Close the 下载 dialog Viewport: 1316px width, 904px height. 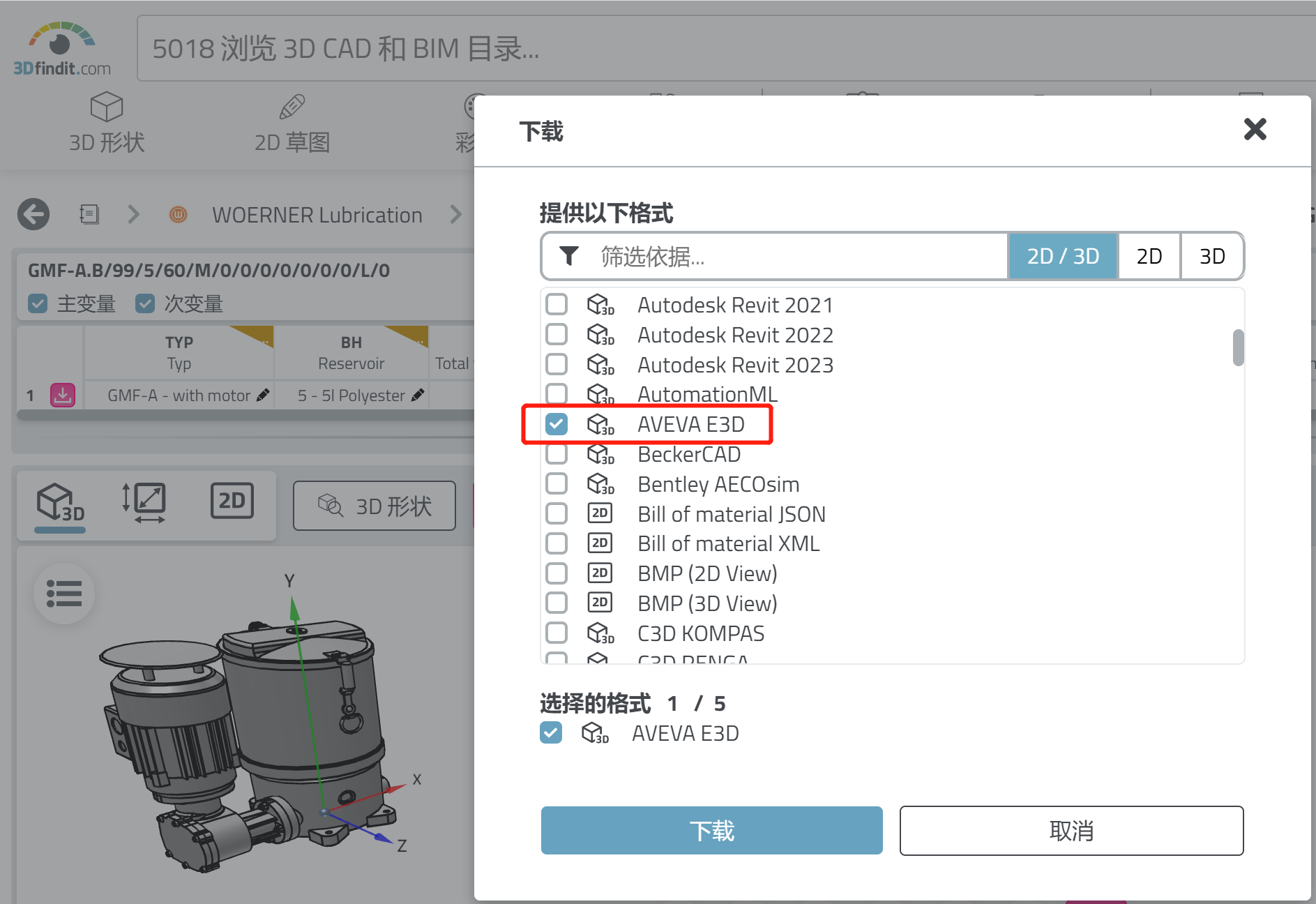pos(1255,129)
